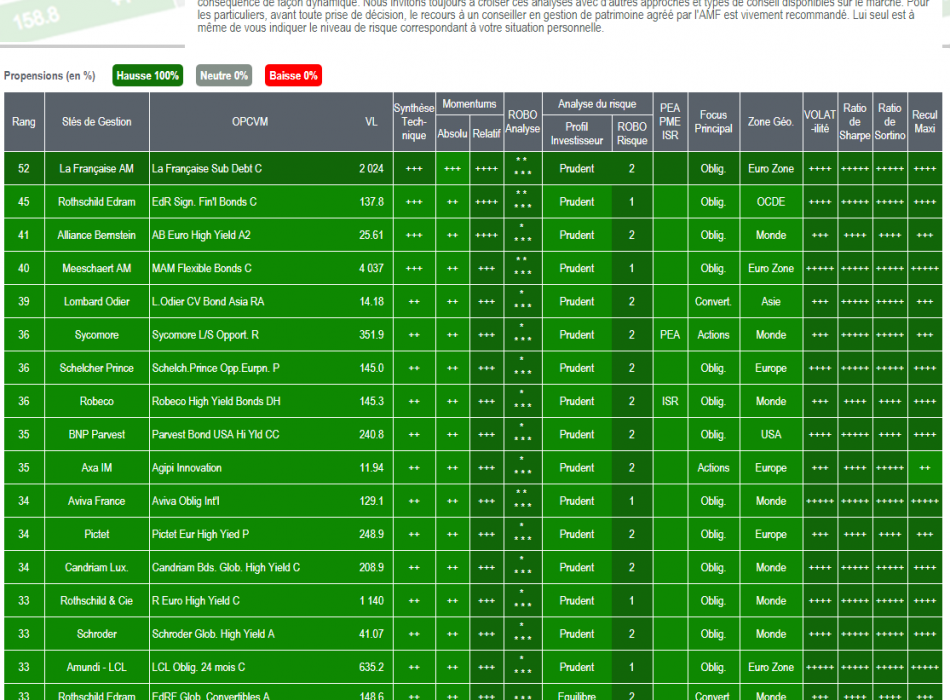The image size is (950, 700).
Task: Click the Asie zone cell
Action: (771, 302)
